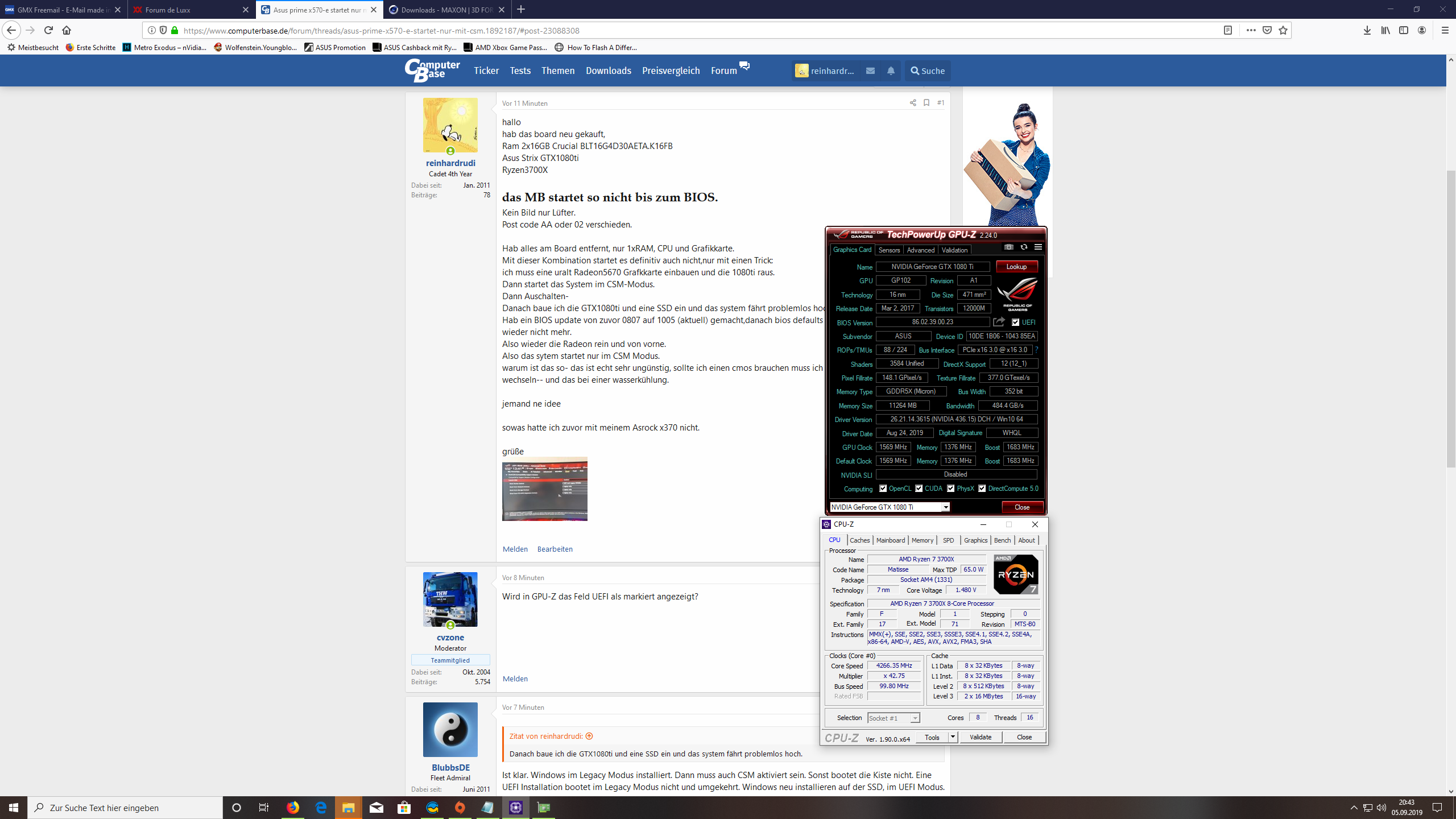Expand the CPU-Z Tools dropdown arrow

953,737
